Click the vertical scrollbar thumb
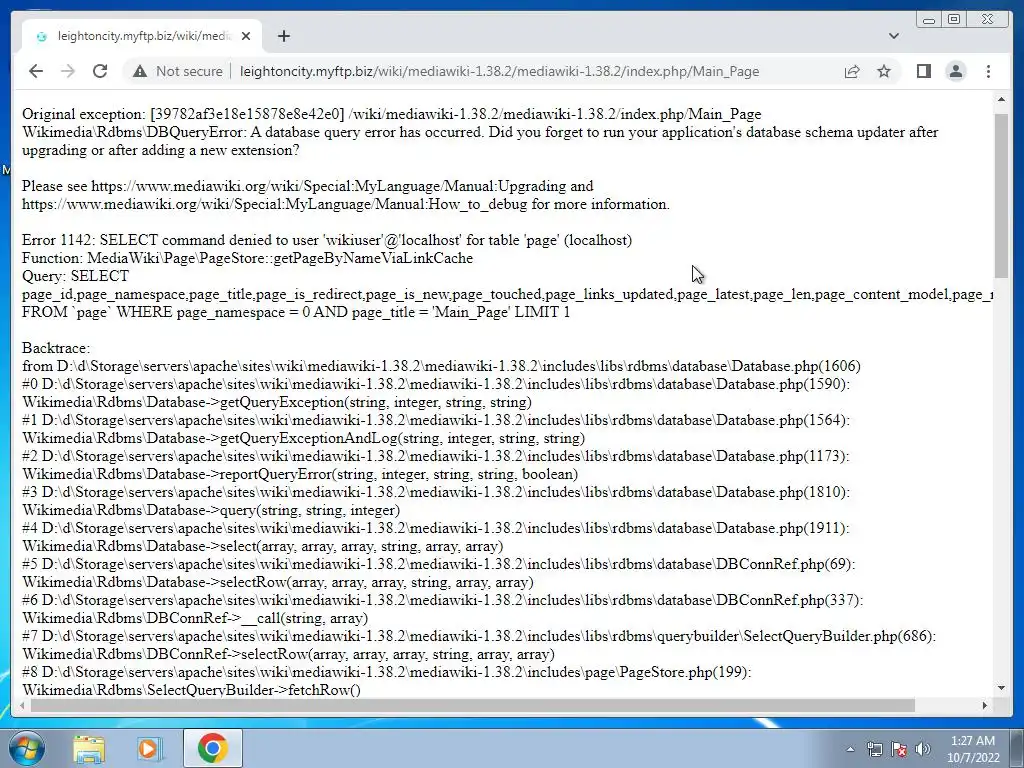 coord(1001,195)
